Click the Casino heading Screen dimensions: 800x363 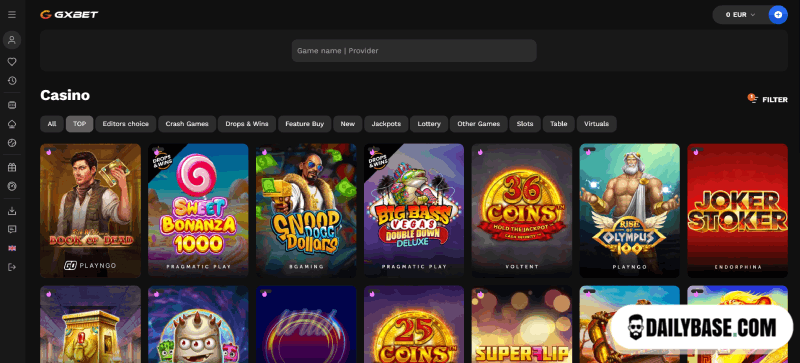[65, 95]
